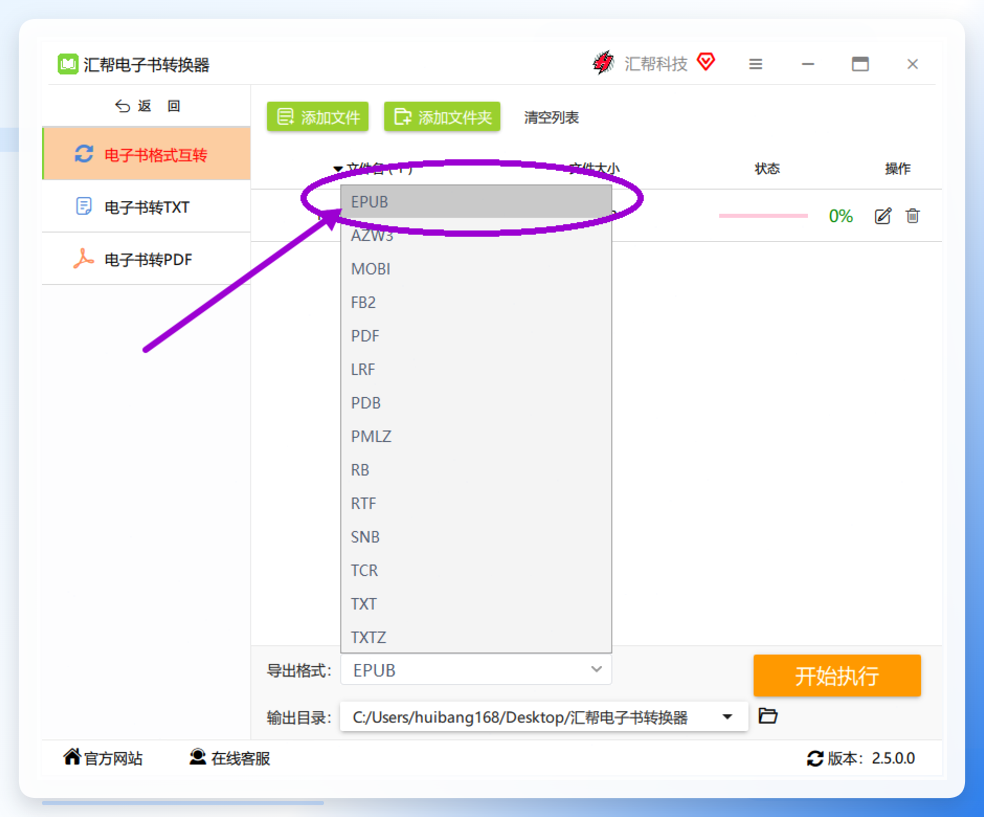This screenshot has width=984, height=817.
Task: Collapse the 导出格式 EPUB dropdown
Action: click(476, 670)
